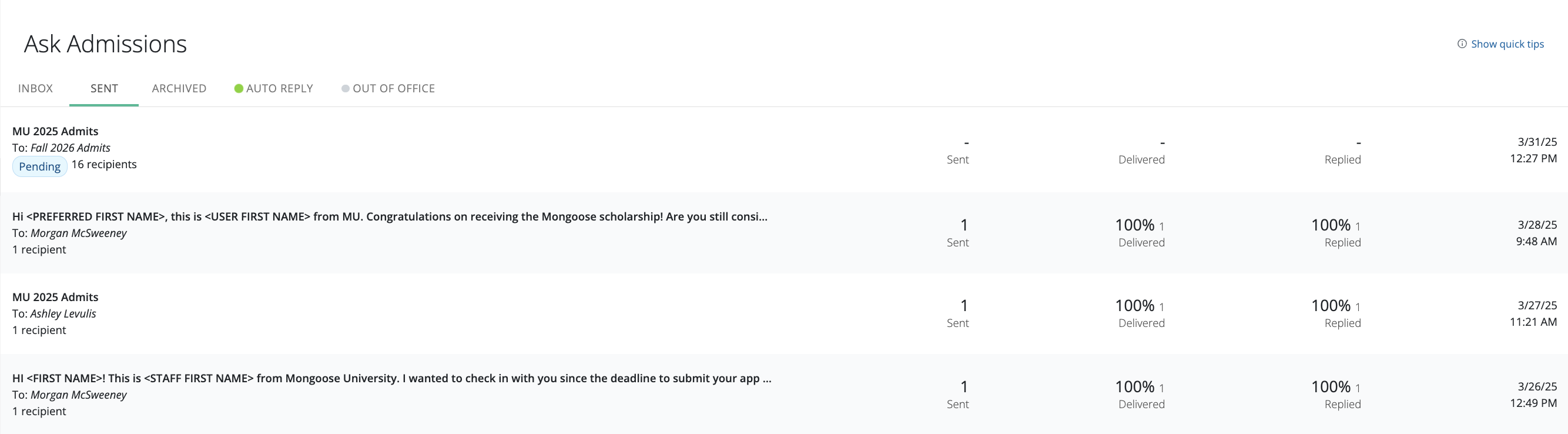The width and height of the screenshot is (1568, 434).
Task: Click the 3/31/25 12:27 PM timestamp
Action: 1533,150
